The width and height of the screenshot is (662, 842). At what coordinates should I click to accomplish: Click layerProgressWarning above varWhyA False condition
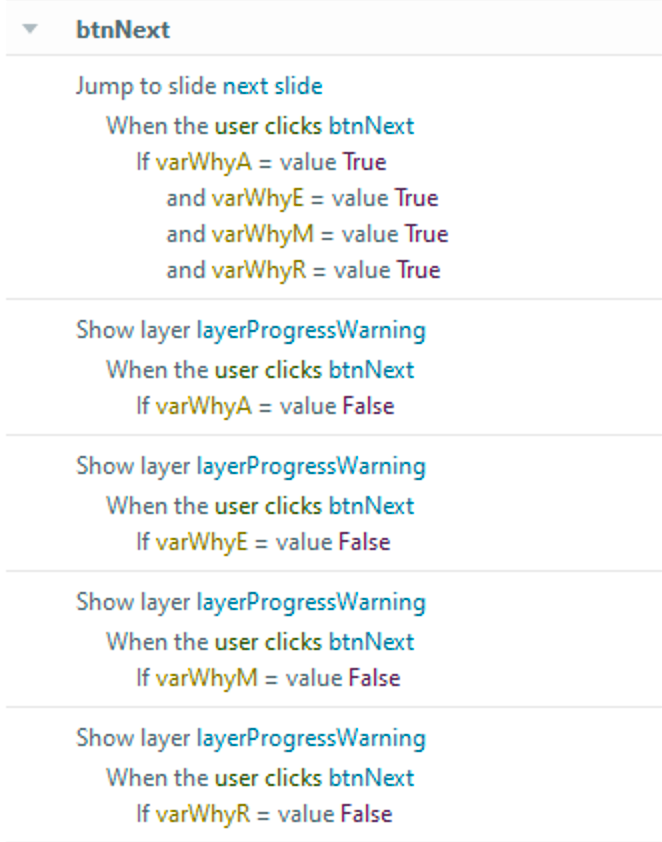[310, 330]
